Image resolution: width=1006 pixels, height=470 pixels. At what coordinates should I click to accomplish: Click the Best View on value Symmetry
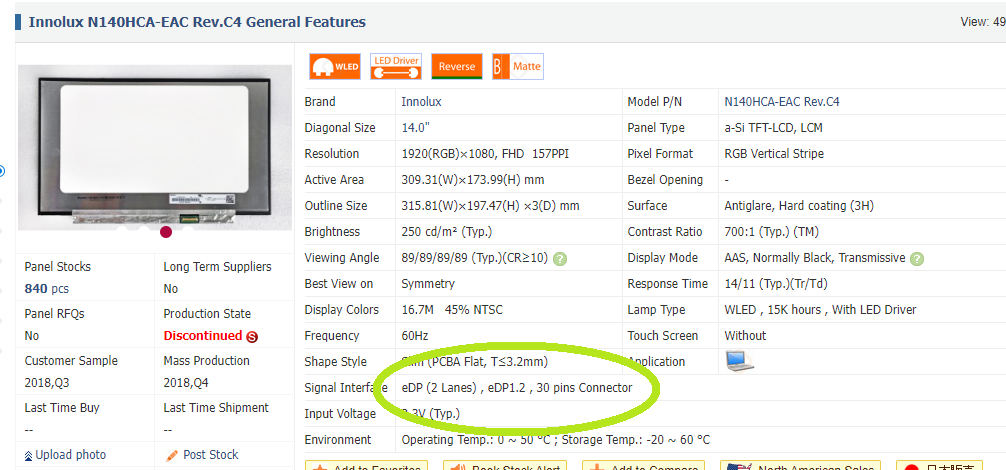point(428,283)
